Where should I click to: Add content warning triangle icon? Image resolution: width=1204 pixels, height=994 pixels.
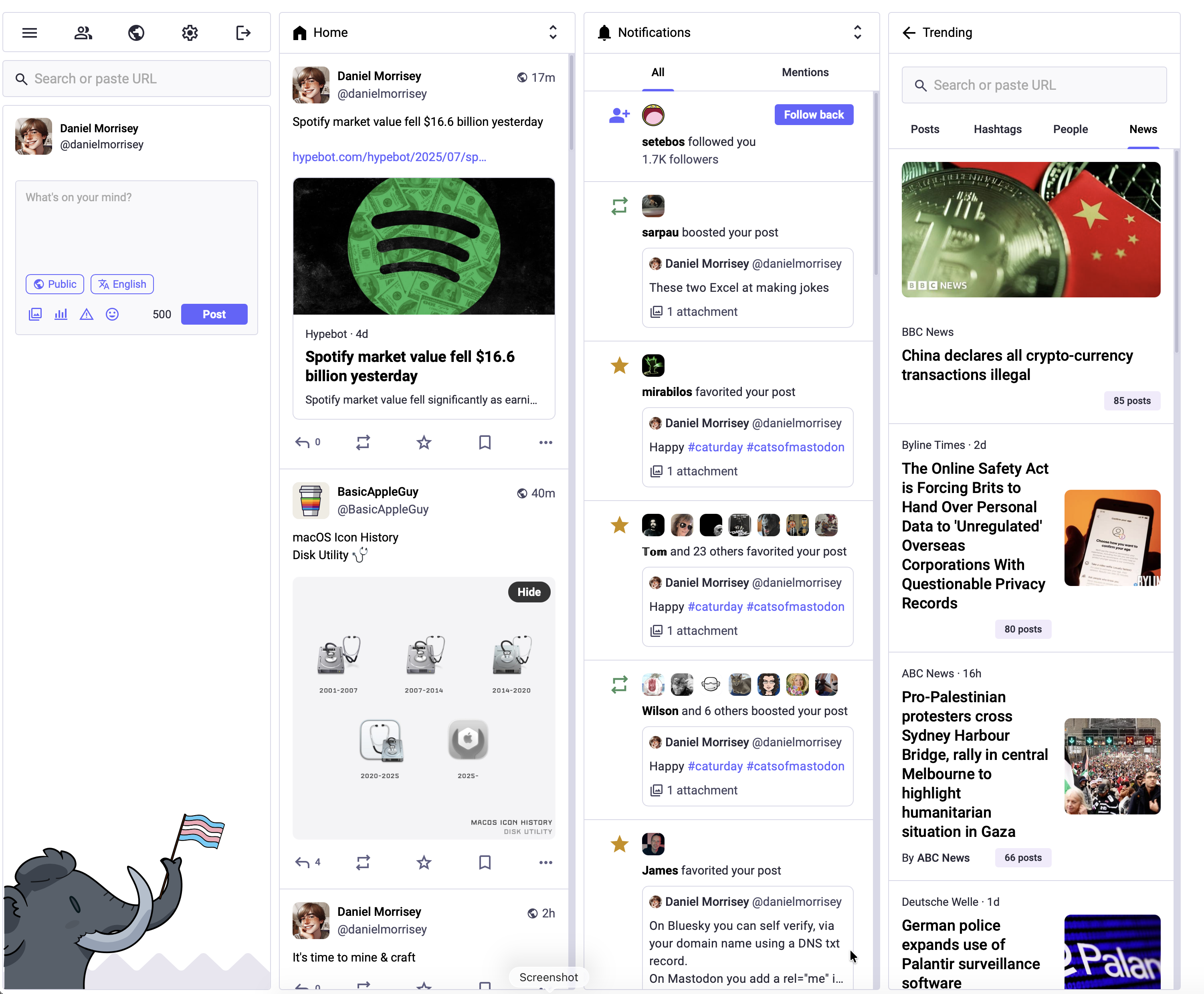(x=87, y=314)
